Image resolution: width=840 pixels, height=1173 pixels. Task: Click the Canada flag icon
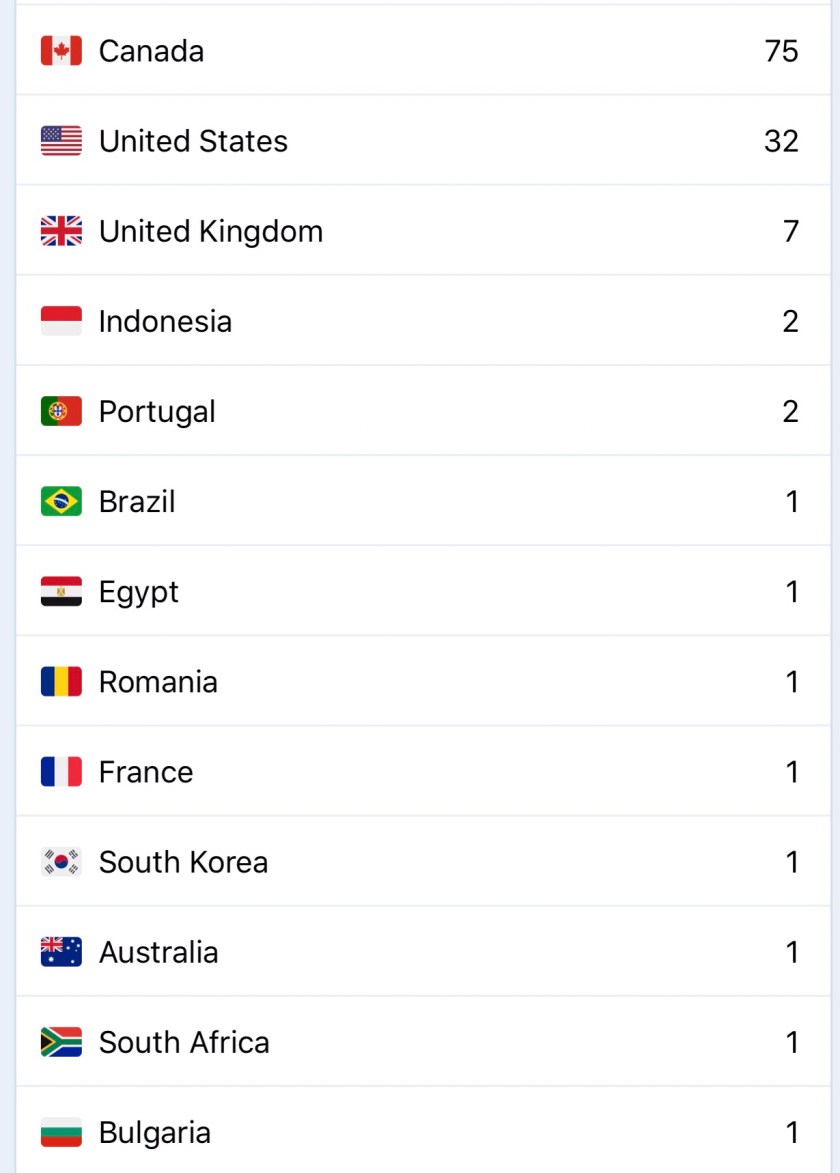tap(61, 51)
